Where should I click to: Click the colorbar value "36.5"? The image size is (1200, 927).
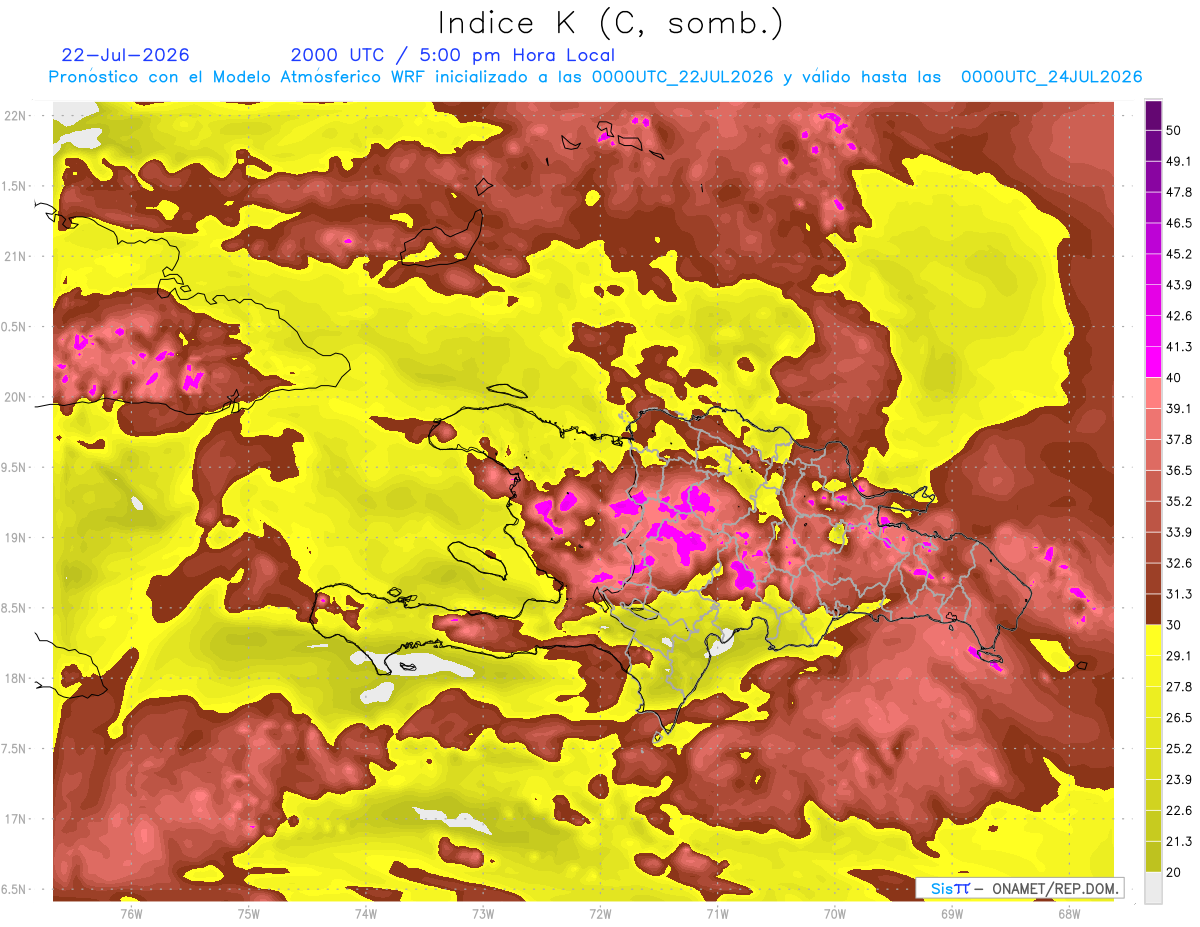coord(1179,470)
